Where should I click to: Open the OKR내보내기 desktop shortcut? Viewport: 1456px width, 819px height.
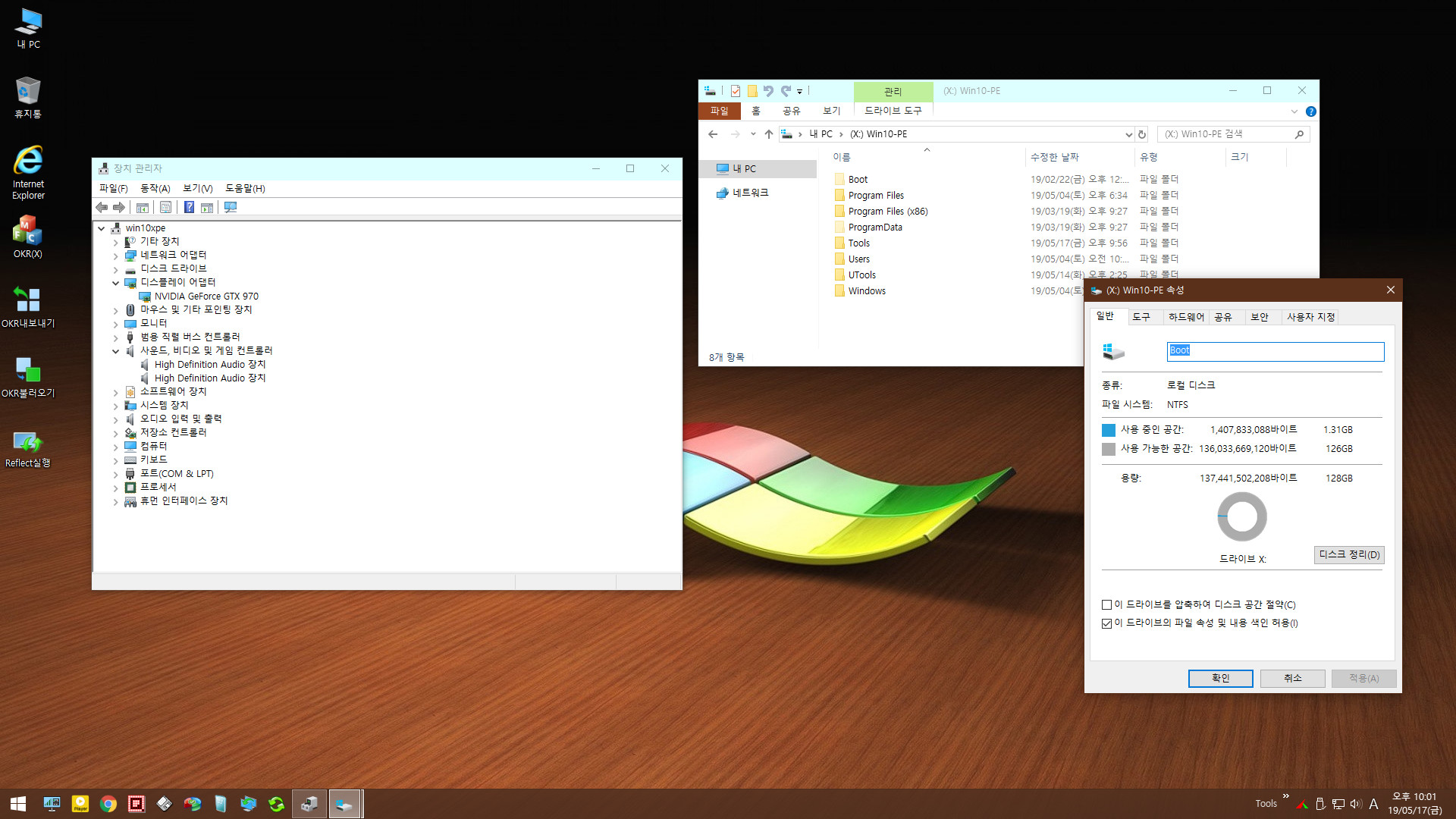[x=28, y=306]
